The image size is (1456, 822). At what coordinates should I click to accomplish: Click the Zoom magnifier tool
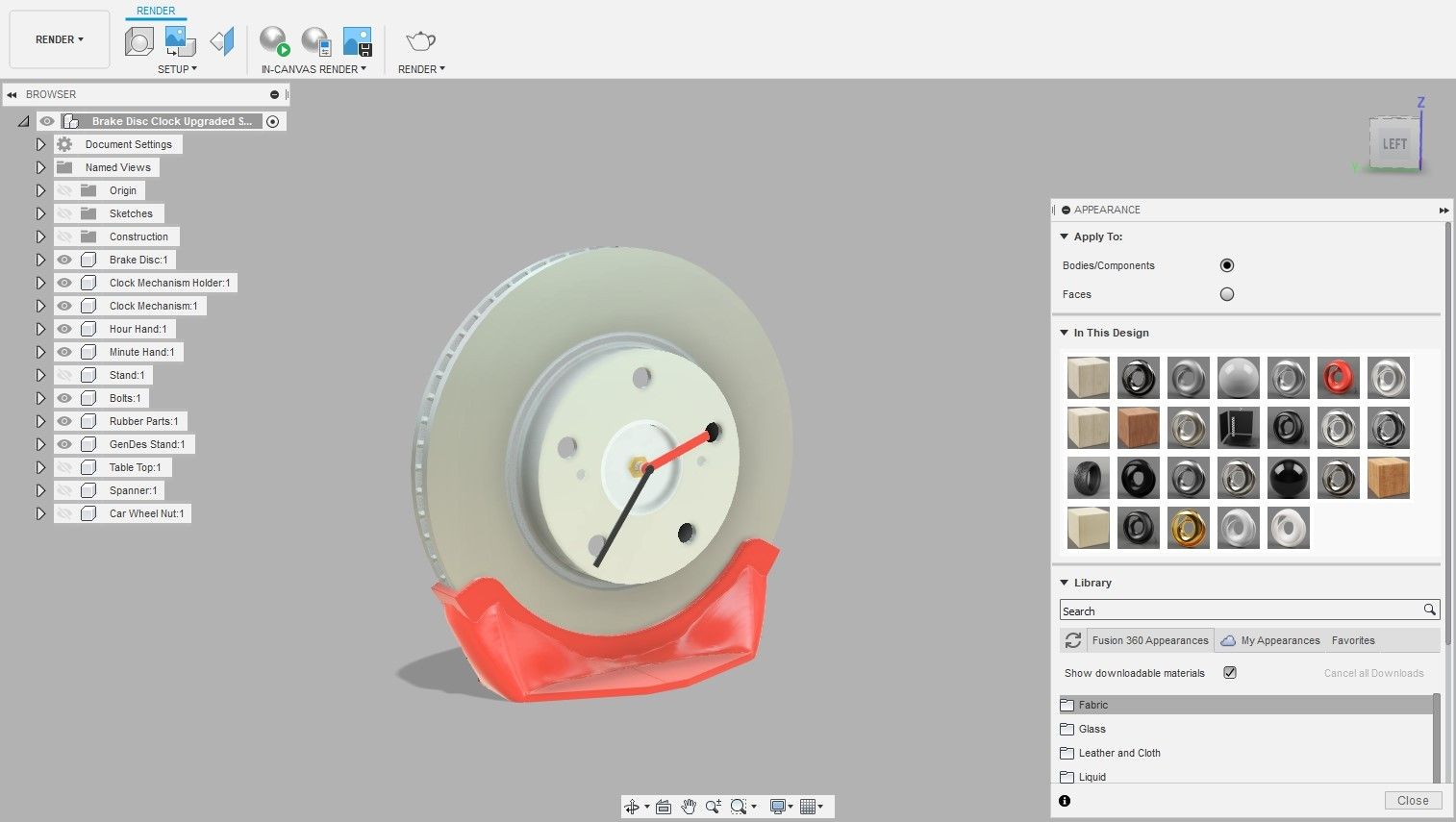point(713,807)
